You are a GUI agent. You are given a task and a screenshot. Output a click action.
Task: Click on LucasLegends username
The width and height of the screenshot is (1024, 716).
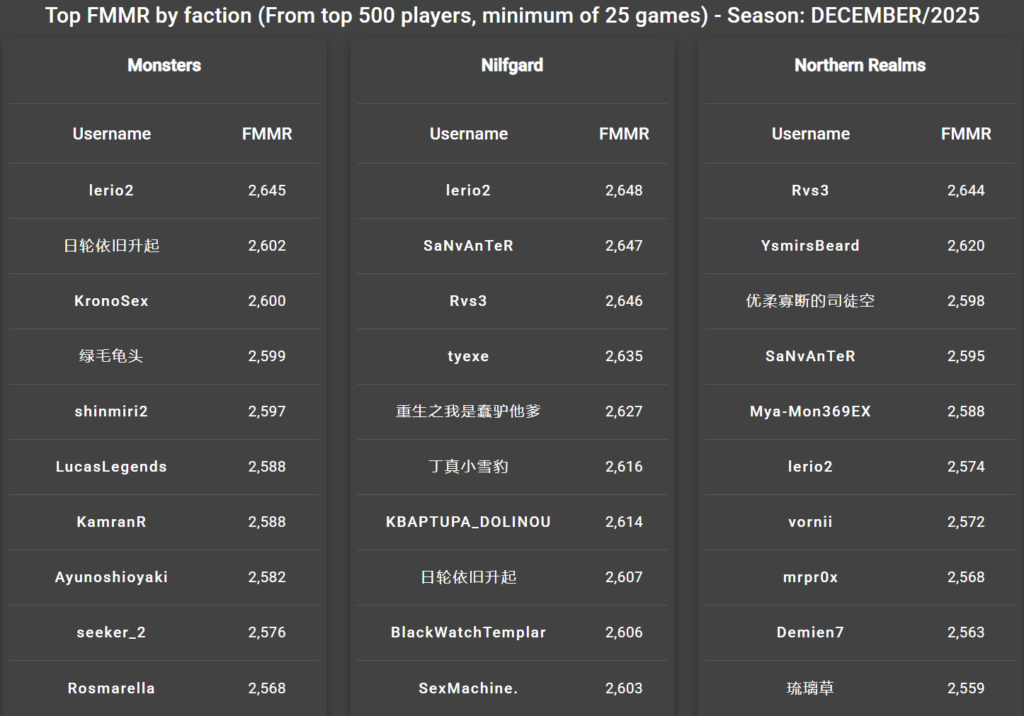pyautogui.click(x=111, y=467)
